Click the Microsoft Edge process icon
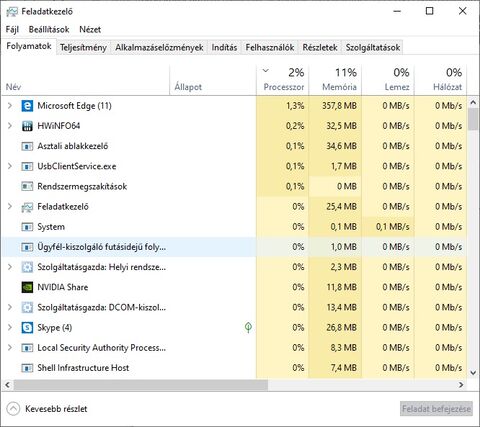This screenshot has height=427, width=480. click(x=27, y=106)
